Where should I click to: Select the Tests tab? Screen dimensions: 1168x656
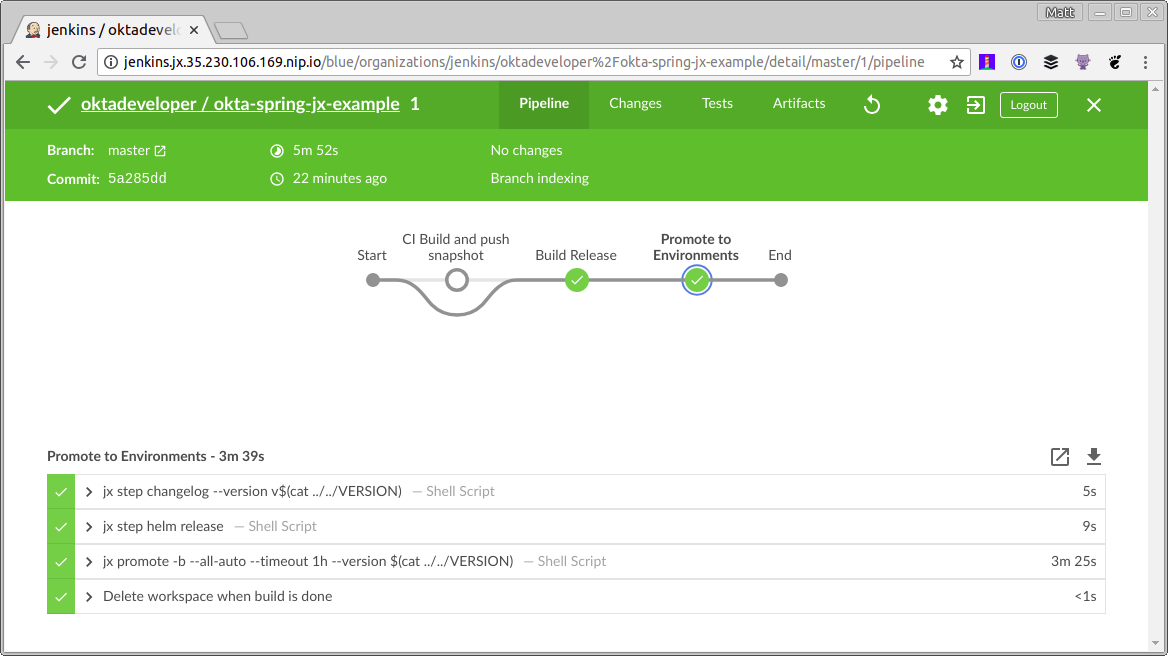coord(717,104)
